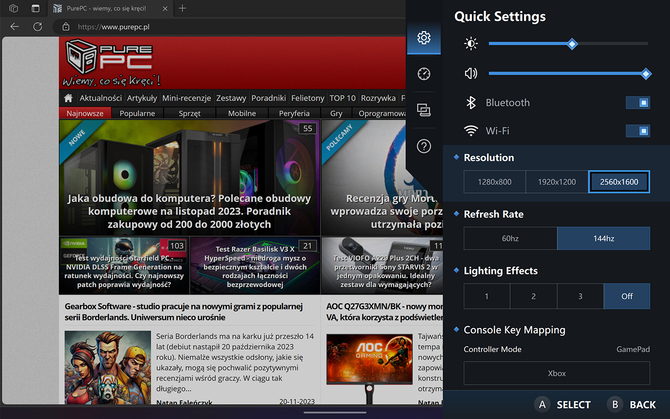
Task: Open the Poradniki menu
Action: point(268,98)
